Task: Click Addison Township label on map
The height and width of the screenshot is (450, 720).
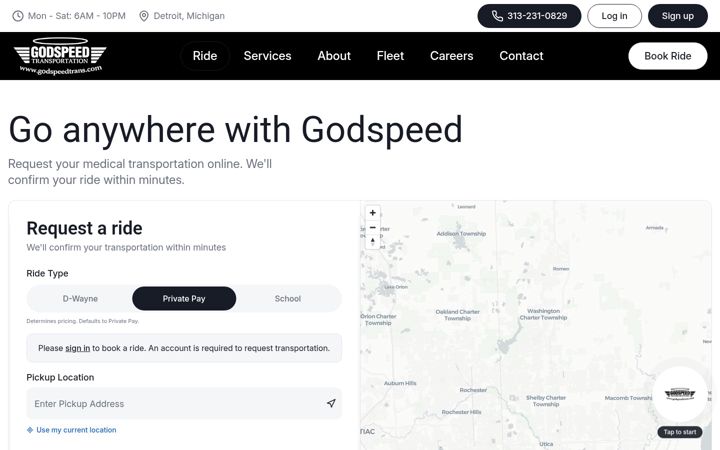Action: pyautogui.click(x=461, y=234)
